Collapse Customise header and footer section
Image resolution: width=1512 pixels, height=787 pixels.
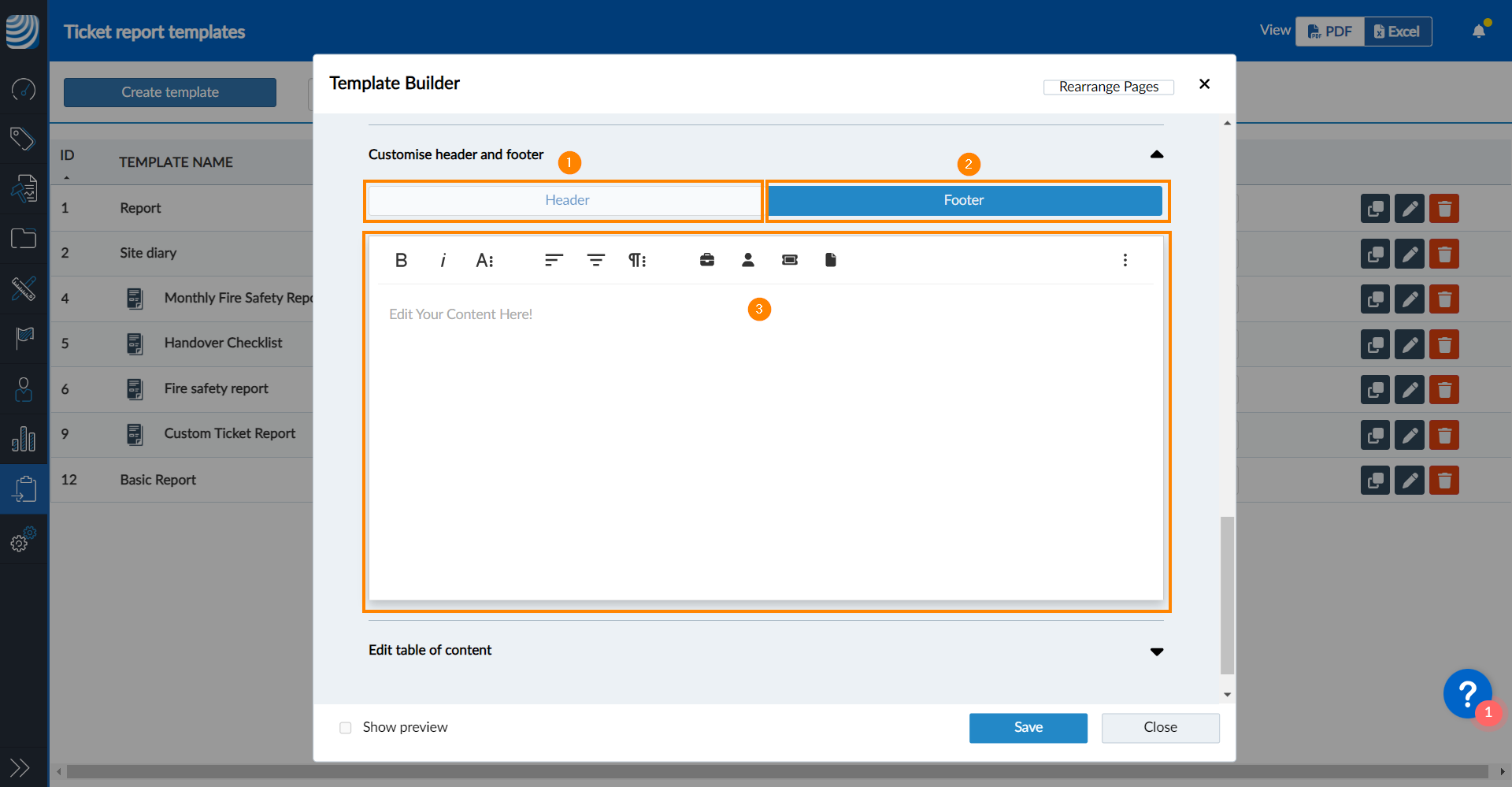click(1156, 154)
